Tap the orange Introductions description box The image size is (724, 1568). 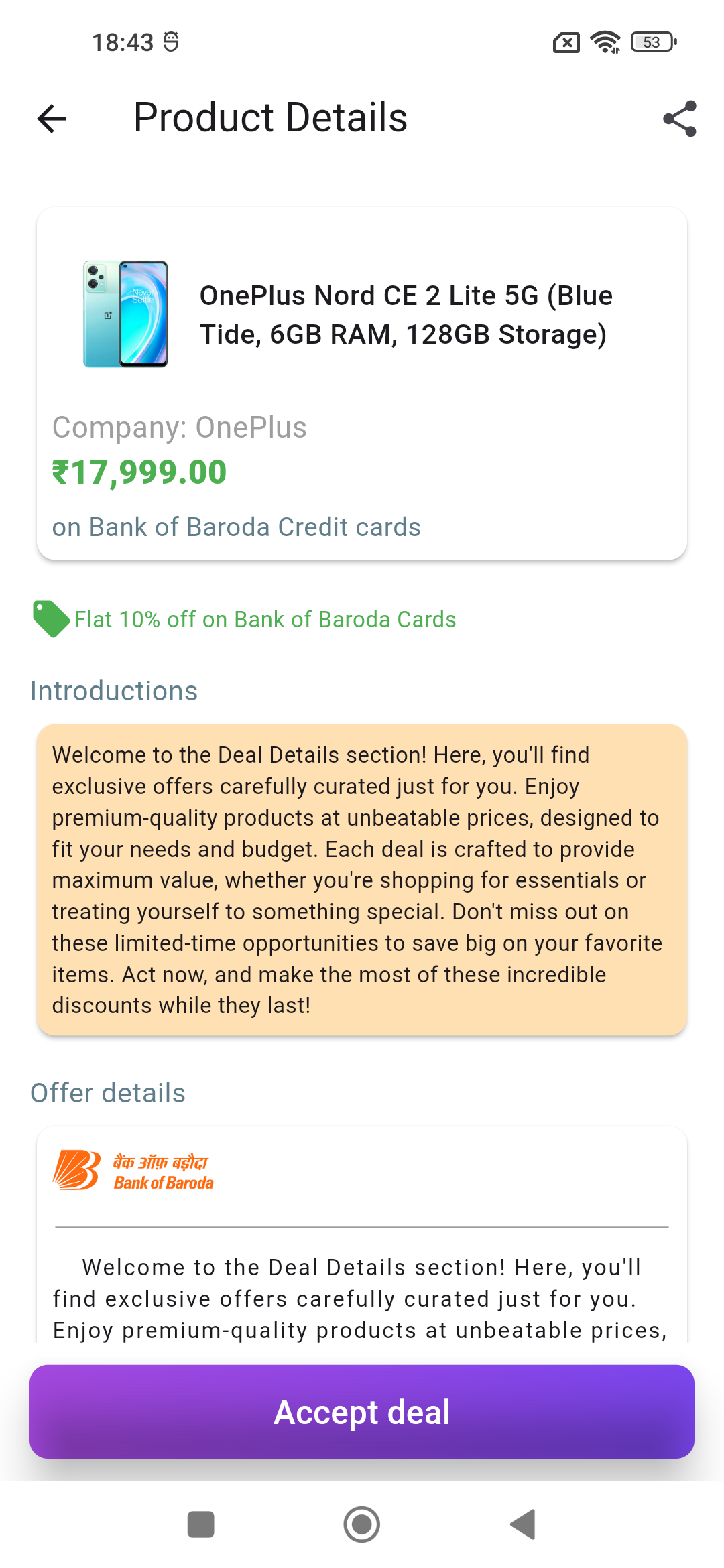(362, 880)
